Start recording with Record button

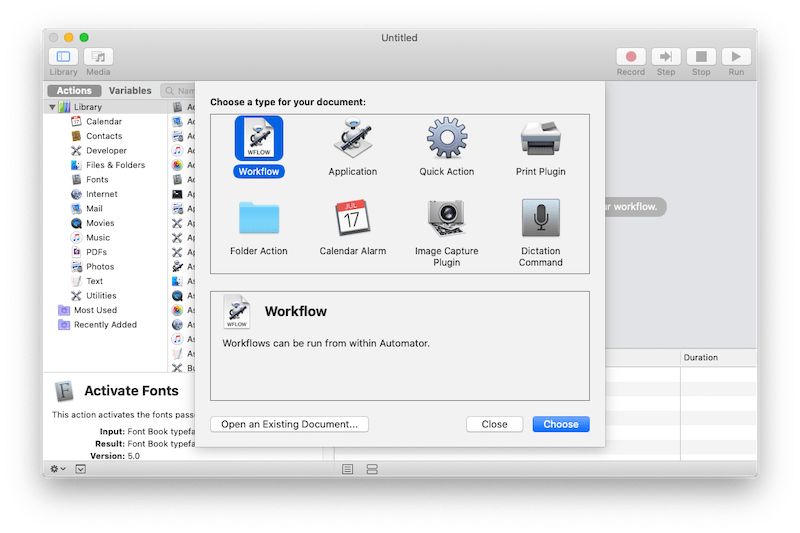631,57
